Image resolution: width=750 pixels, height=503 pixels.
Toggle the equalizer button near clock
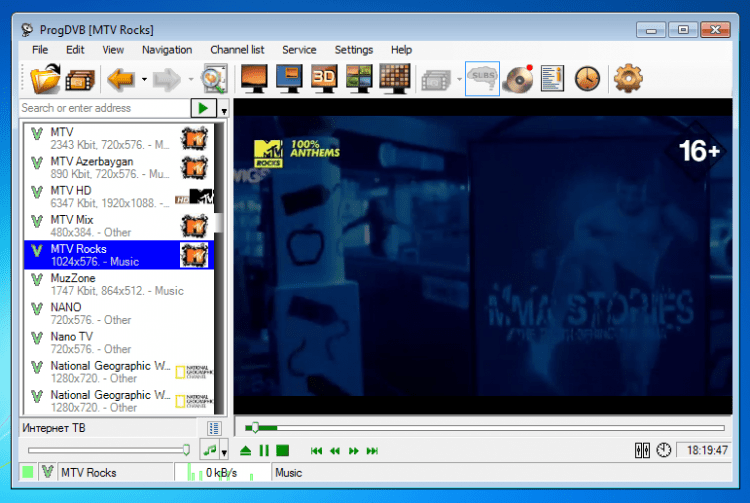[x=642, y=451]
